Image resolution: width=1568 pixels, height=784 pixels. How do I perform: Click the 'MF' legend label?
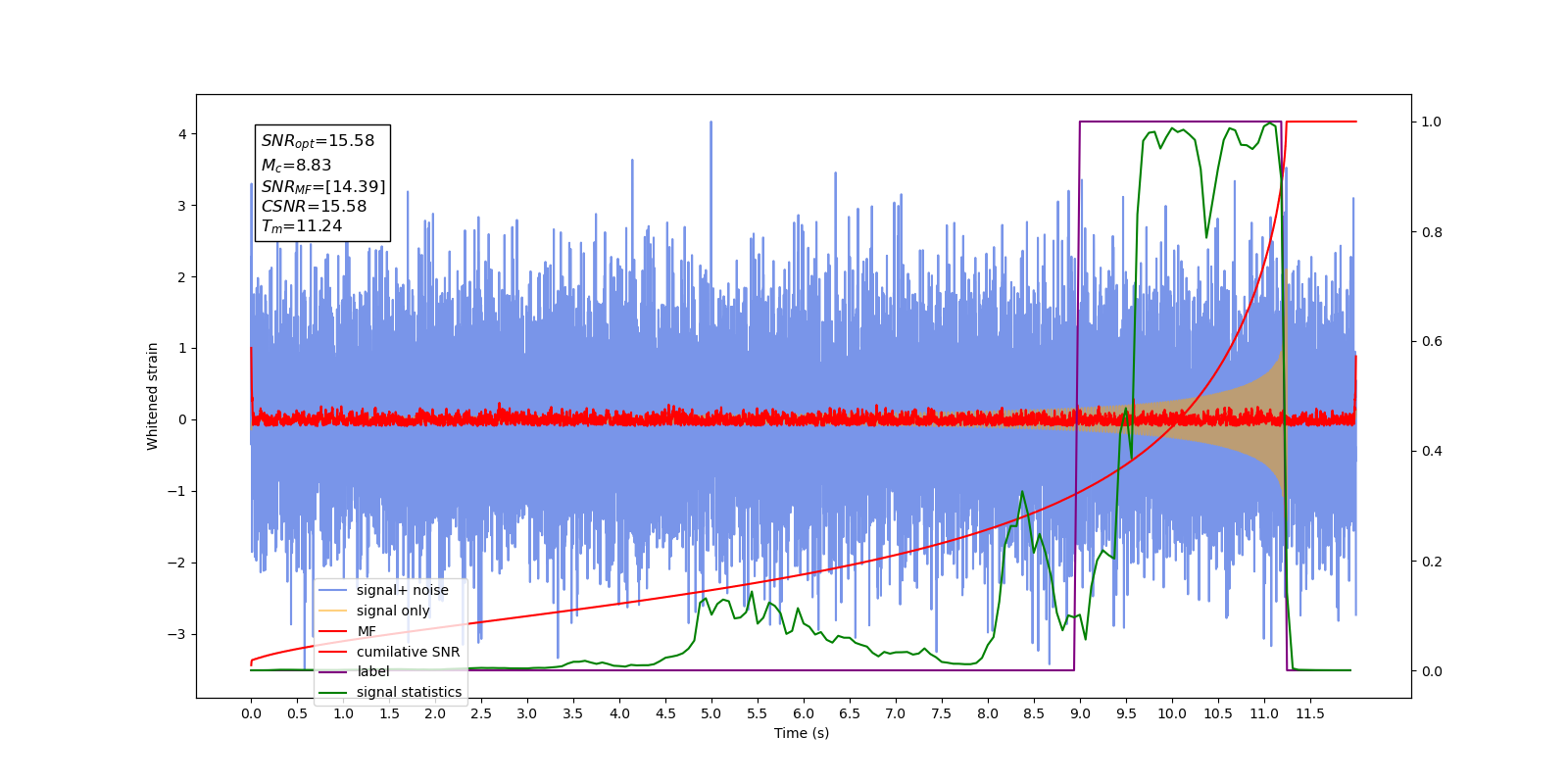tap(367, 631)
